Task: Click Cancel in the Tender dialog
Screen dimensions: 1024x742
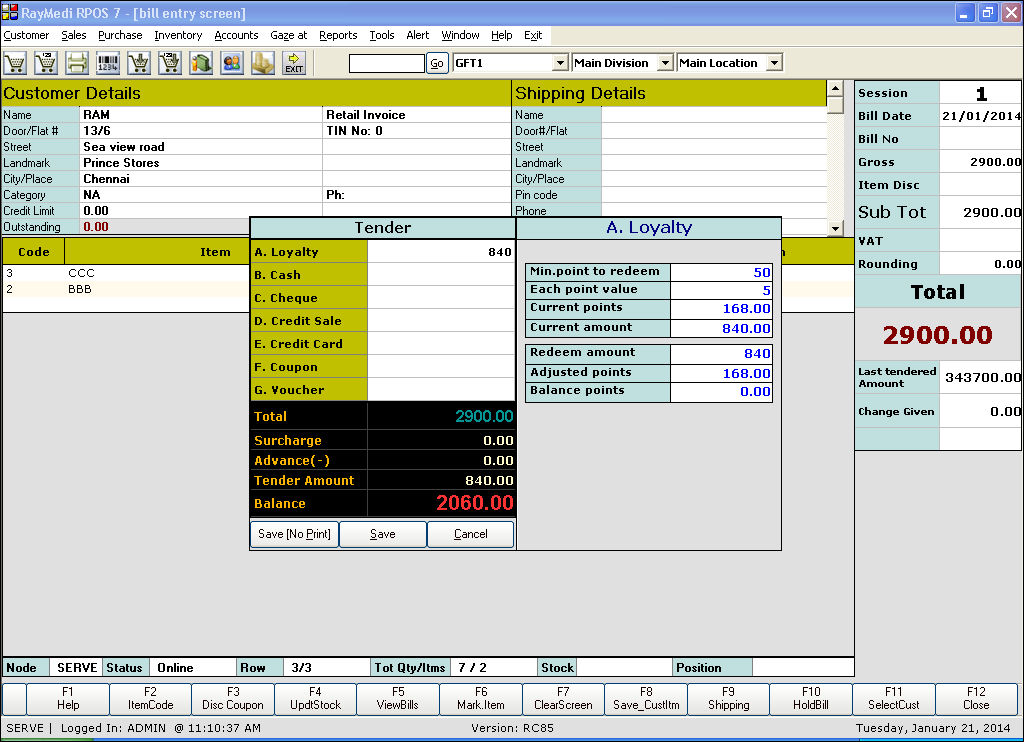Action: [470, 534]
